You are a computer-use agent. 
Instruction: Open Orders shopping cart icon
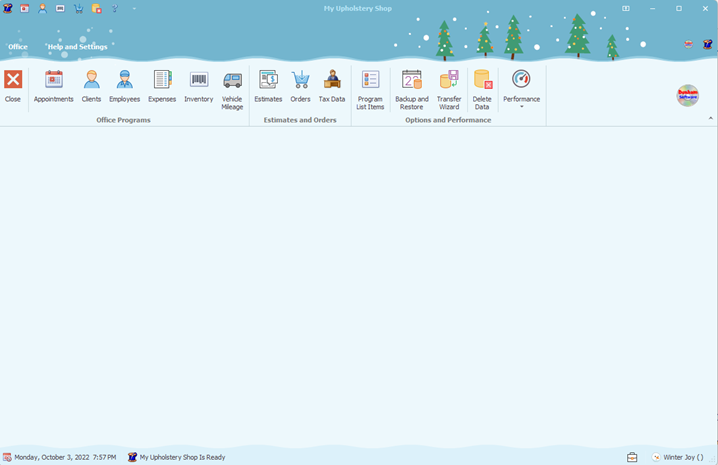(300, 86)
